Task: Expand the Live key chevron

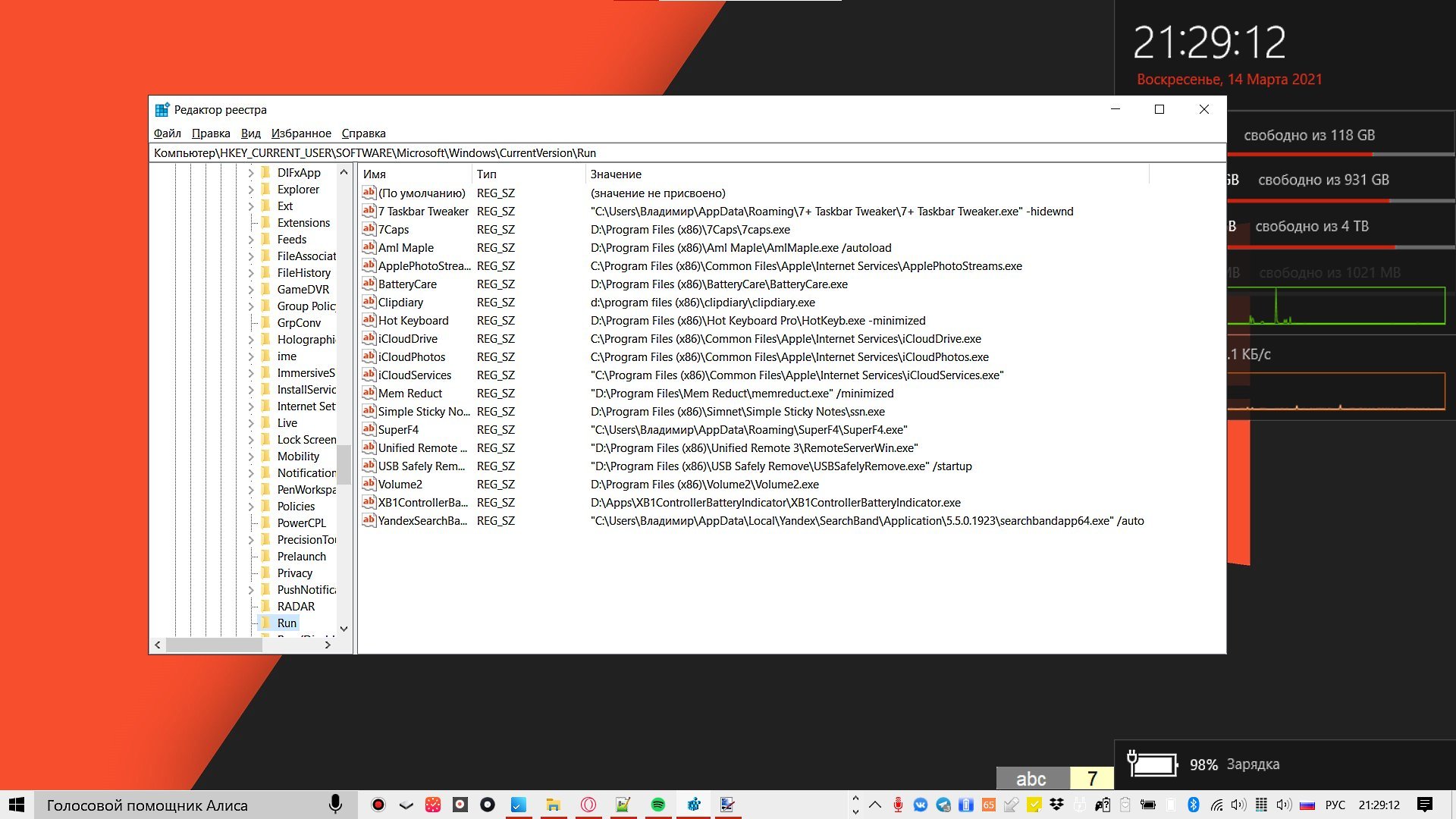Action: click(x=251, y=422)
